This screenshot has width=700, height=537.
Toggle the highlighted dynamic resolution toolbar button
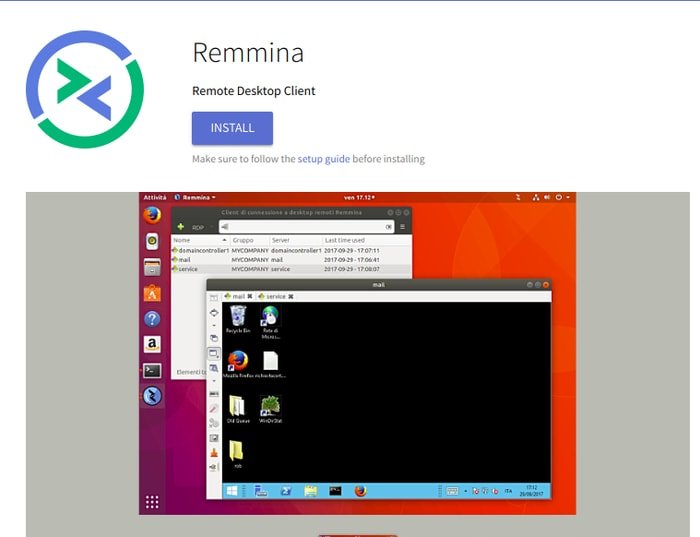click(x=214, y=354)
